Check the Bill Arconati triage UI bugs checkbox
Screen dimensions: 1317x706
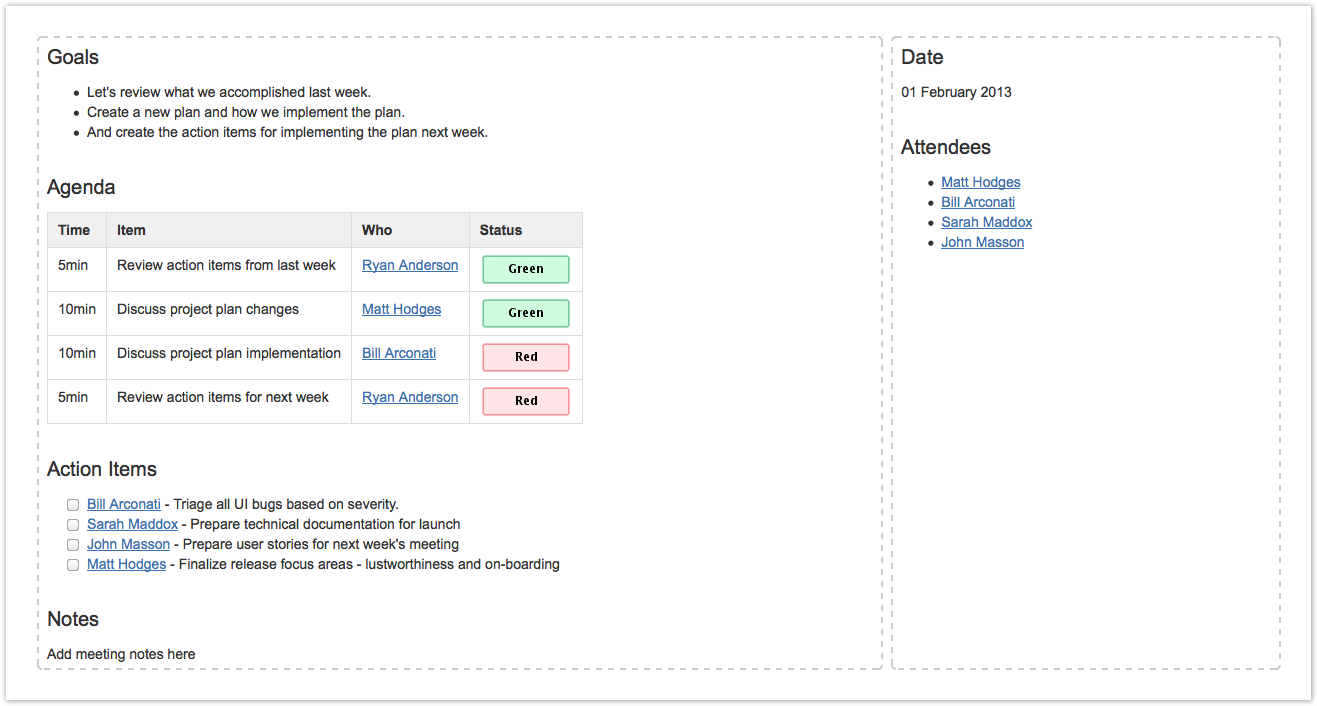tap(73, 505)
